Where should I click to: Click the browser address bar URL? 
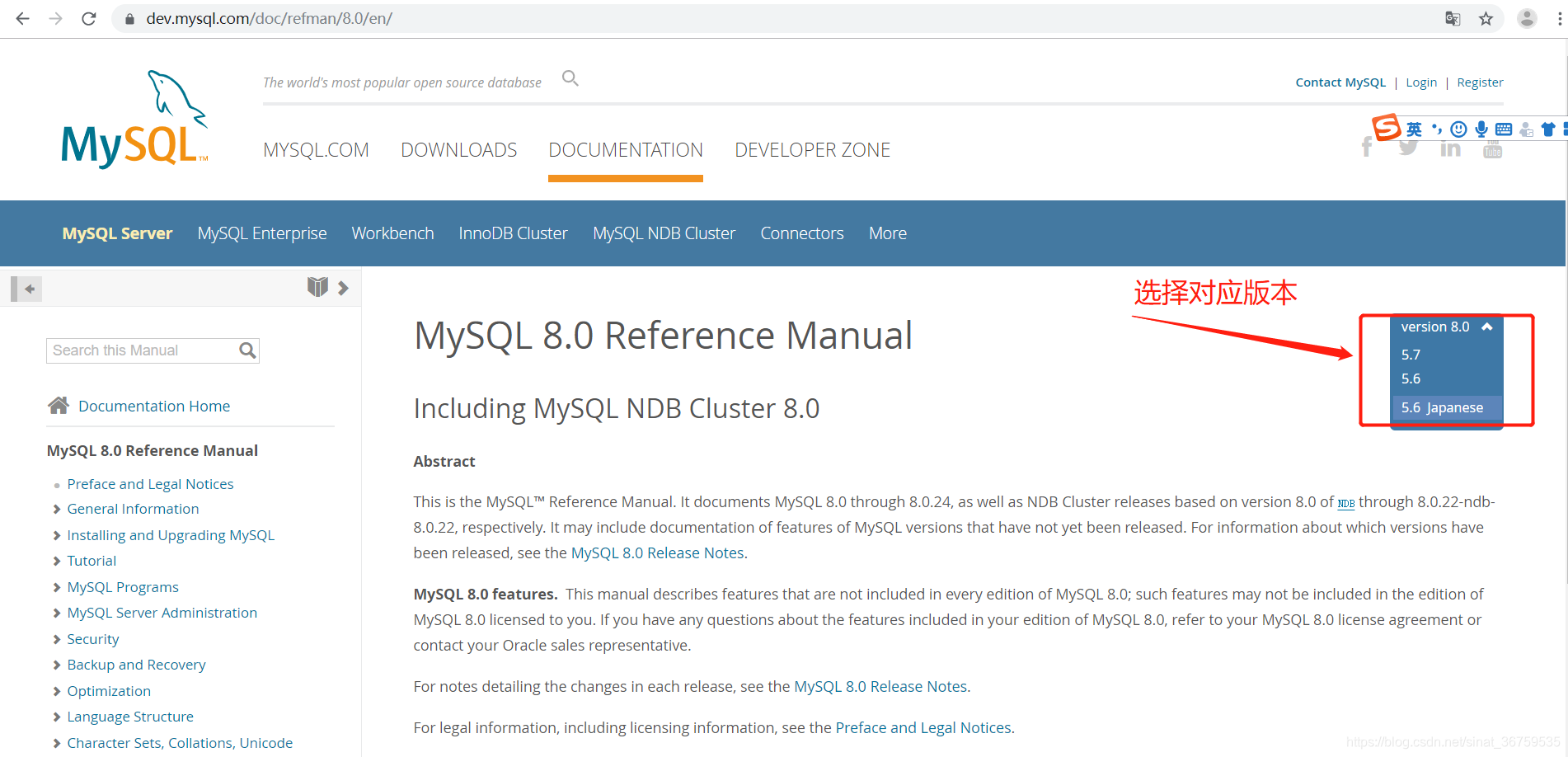pos(269,18)
